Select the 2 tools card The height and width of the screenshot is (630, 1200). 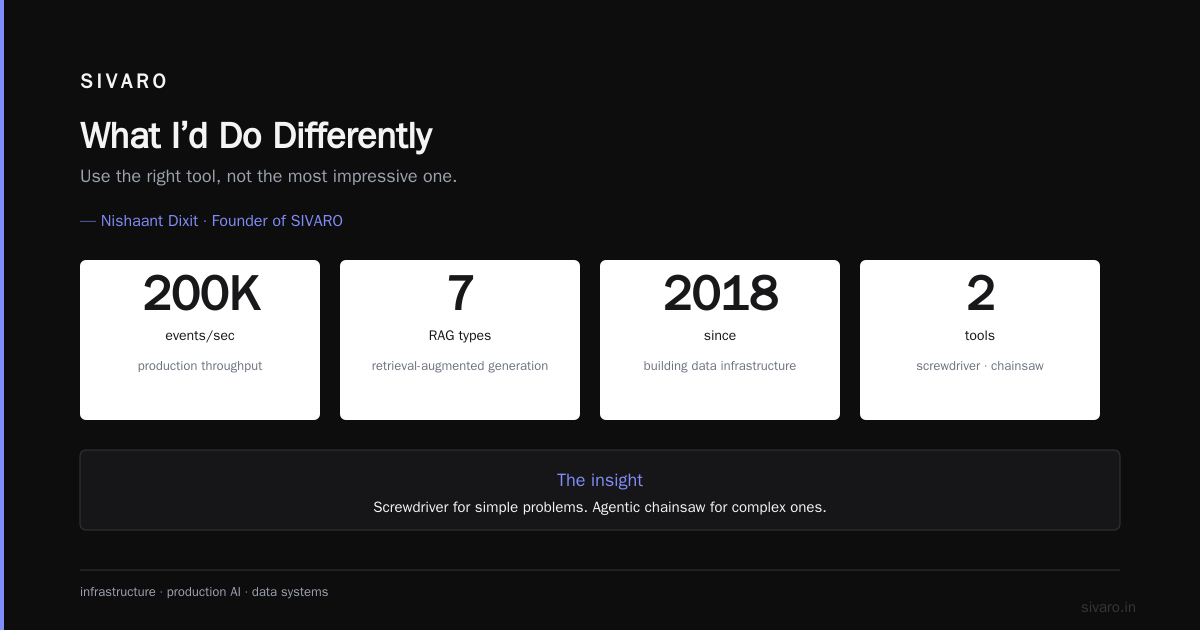click(x=980, y=340)
